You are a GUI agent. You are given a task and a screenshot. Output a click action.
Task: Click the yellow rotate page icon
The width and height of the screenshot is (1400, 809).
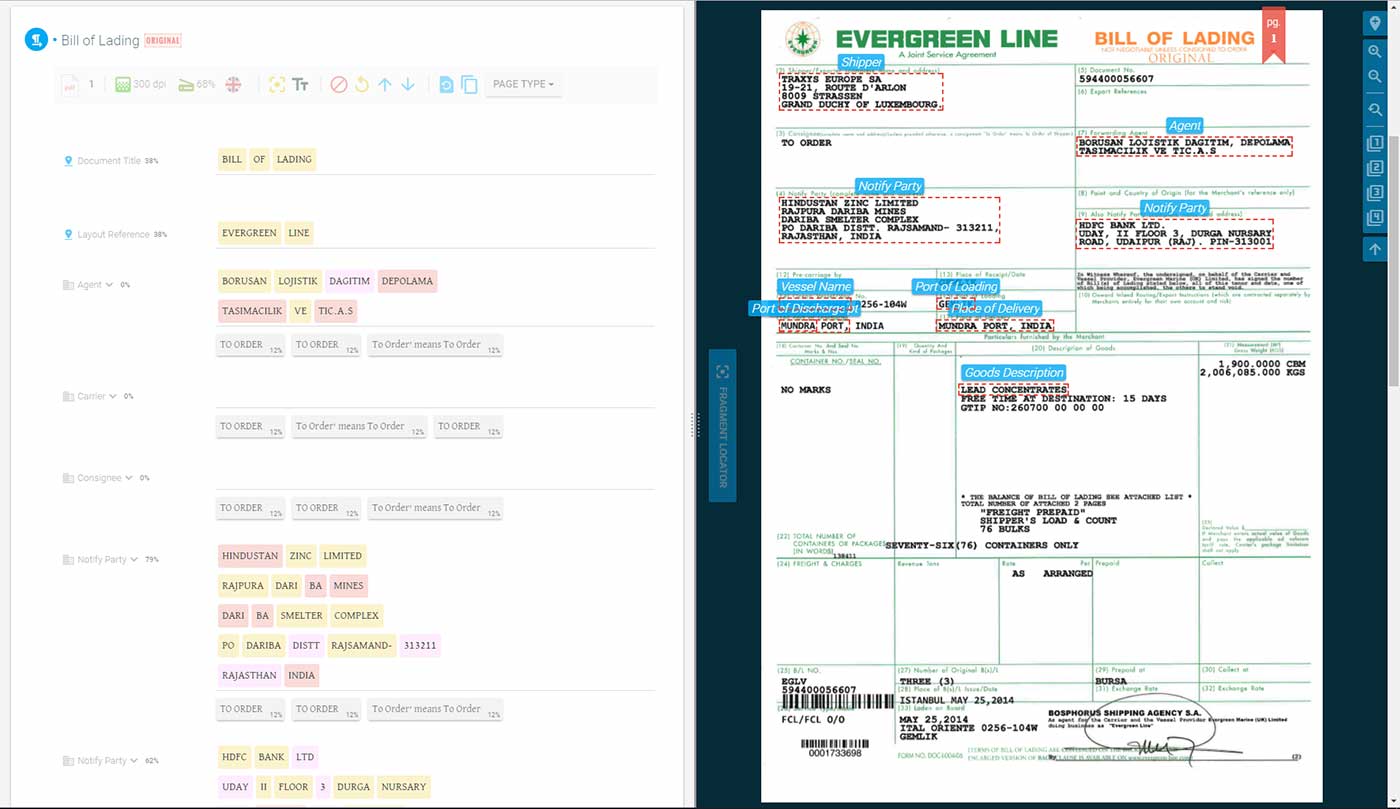point(362,85)
